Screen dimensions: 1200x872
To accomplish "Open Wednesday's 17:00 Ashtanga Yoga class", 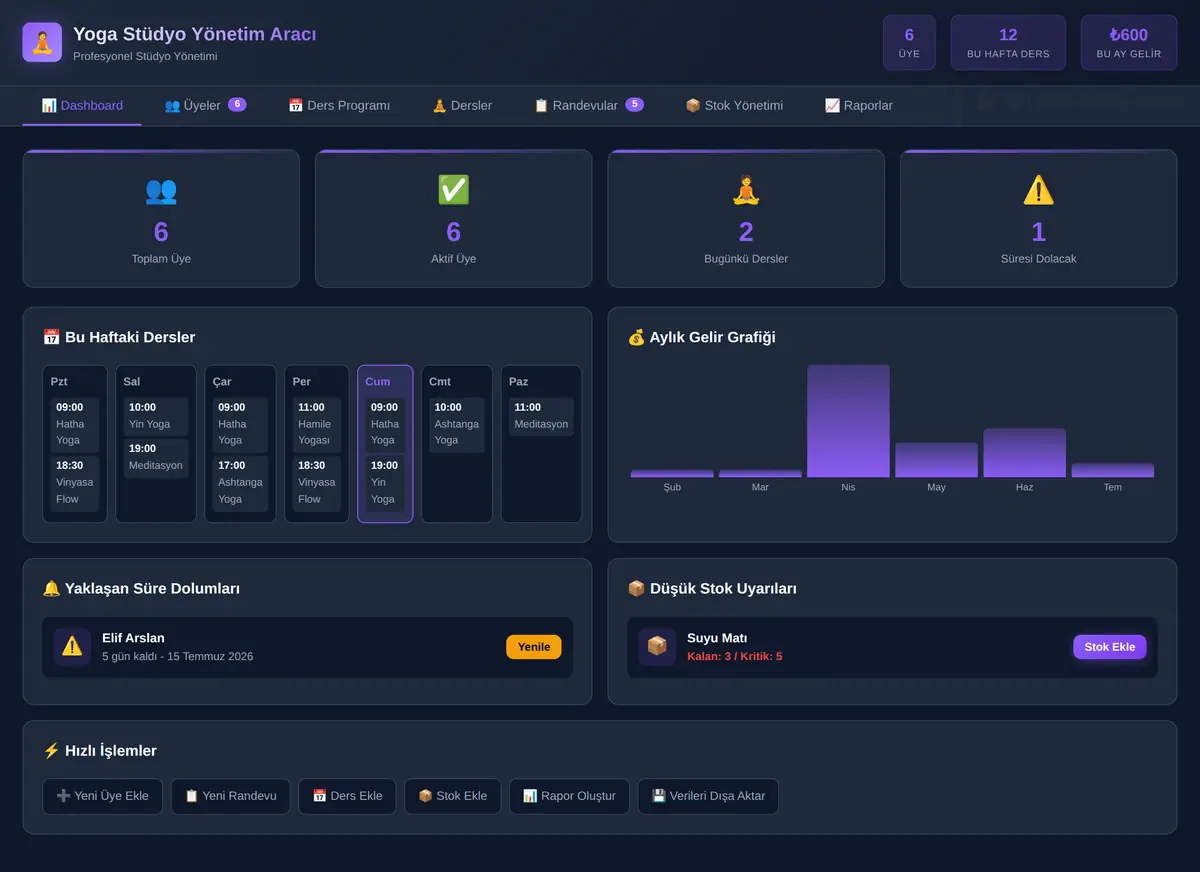I will [240, 482].
